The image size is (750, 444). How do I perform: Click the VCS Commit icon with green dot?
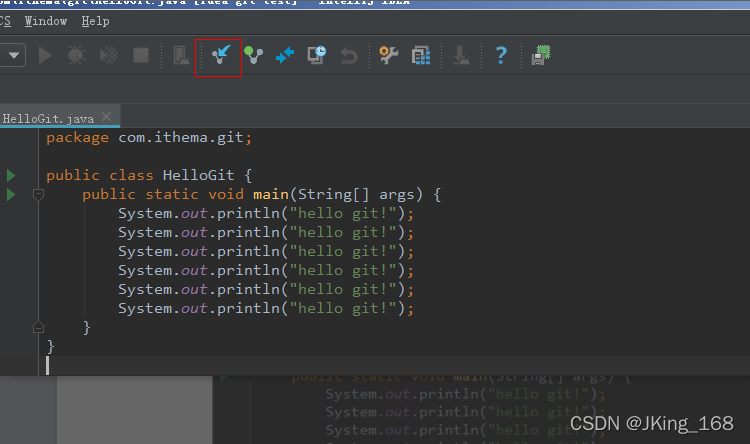[254, 55]
